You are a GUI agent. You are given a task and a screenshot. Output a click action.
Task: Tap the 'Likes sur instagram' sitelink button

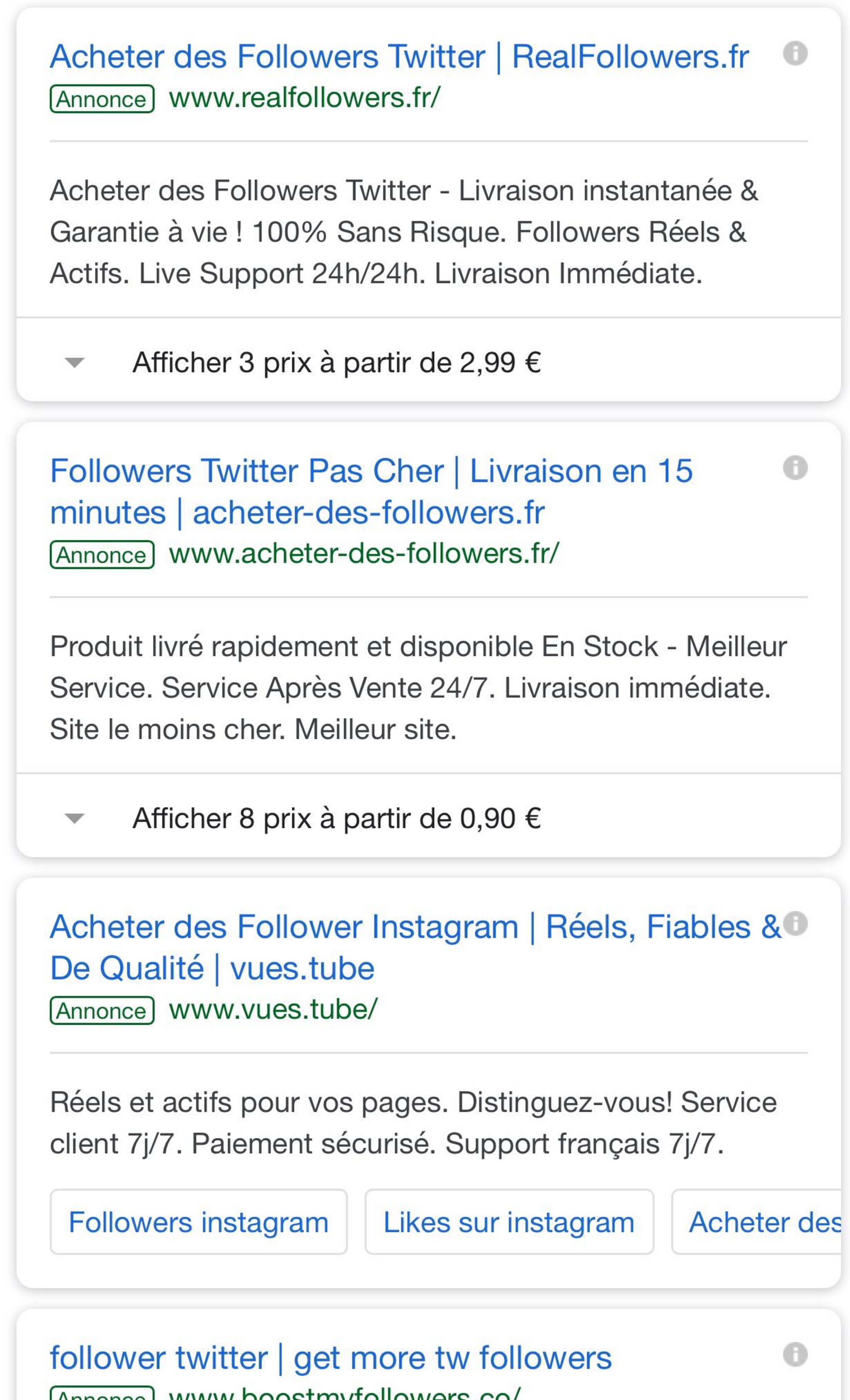508,1222
